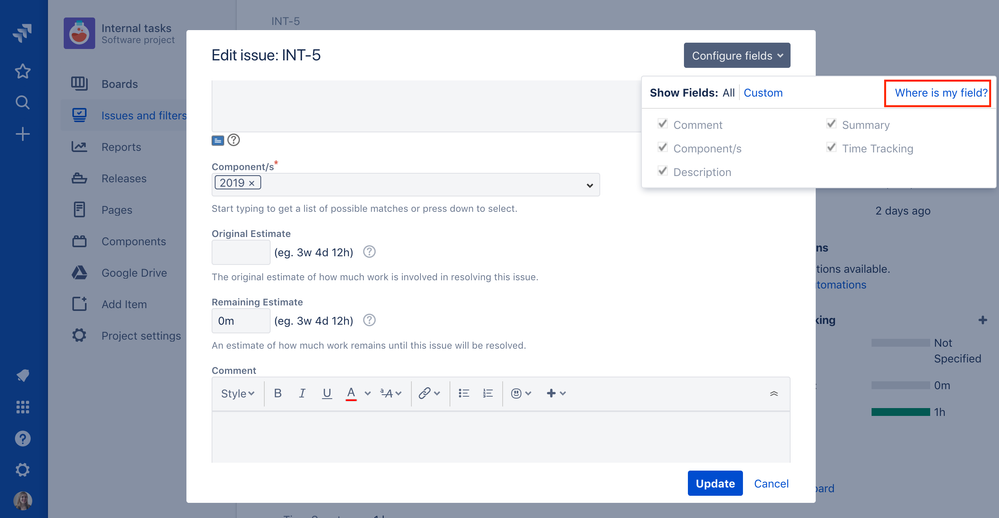Uncheck the Component/s field checkbox
999x518 pixels.
663,147
